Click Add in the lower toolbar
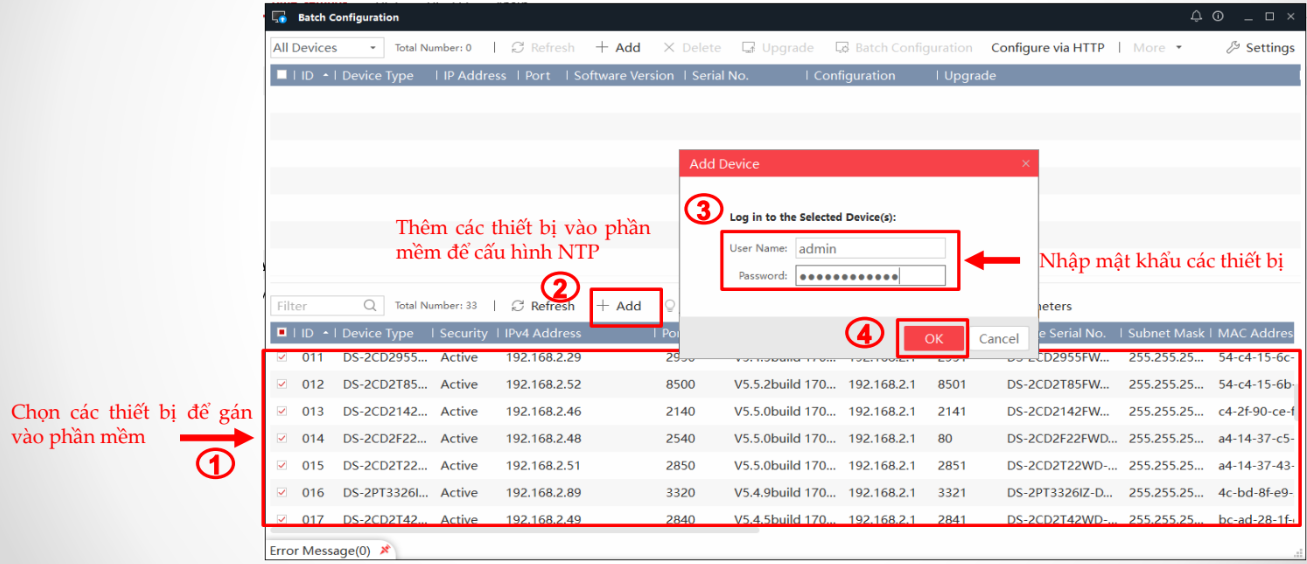 coord(620,306)
